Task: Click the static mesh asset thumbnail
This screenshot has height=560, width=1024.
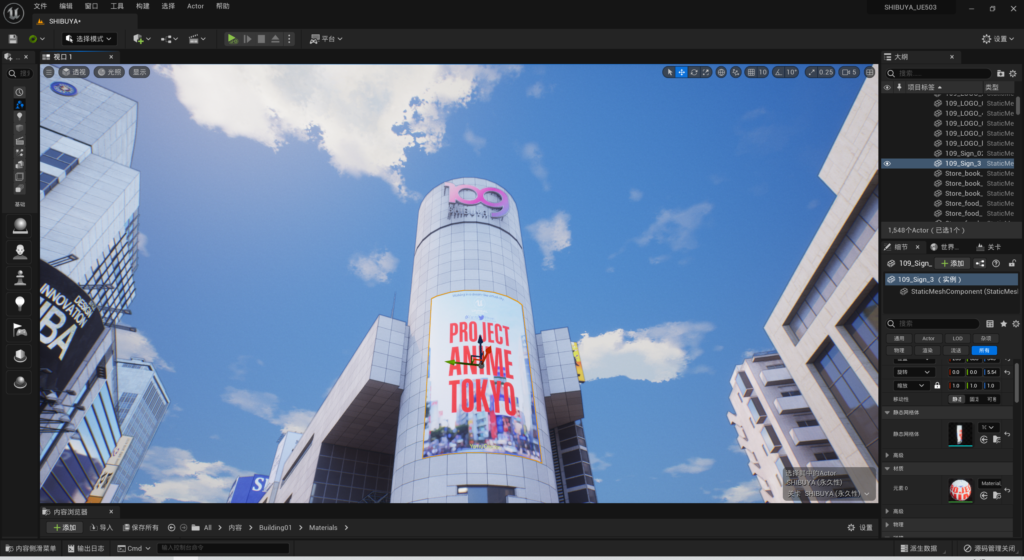Action: point(960,434)
